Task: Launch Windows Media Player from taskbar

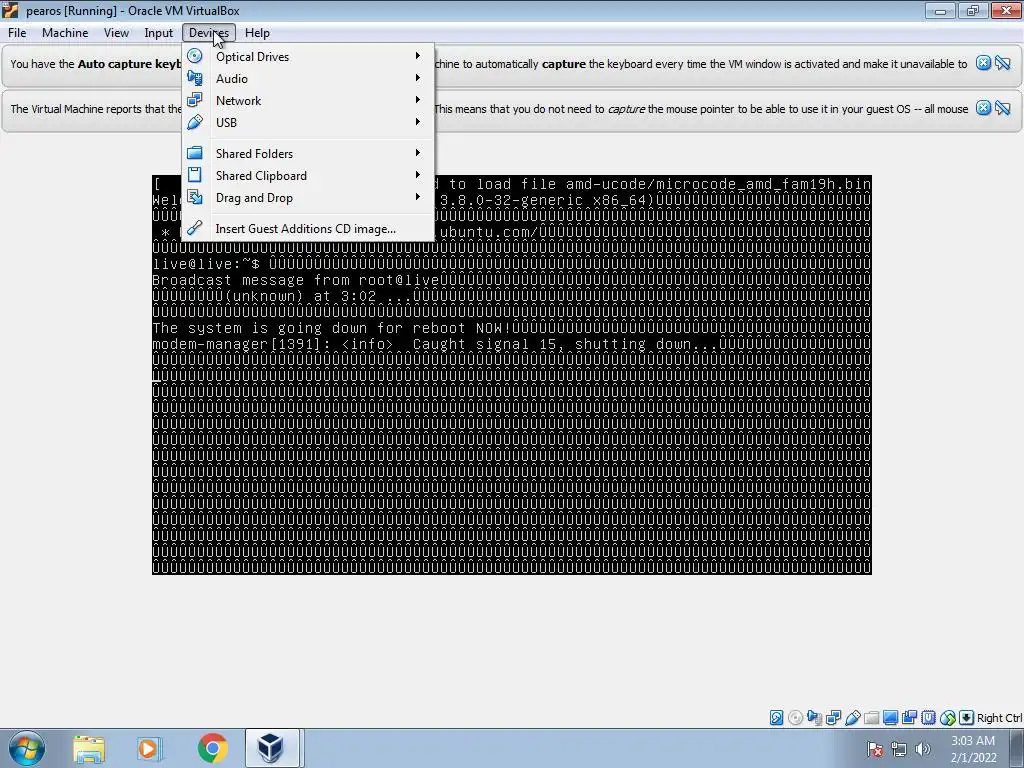Action: 149,748
